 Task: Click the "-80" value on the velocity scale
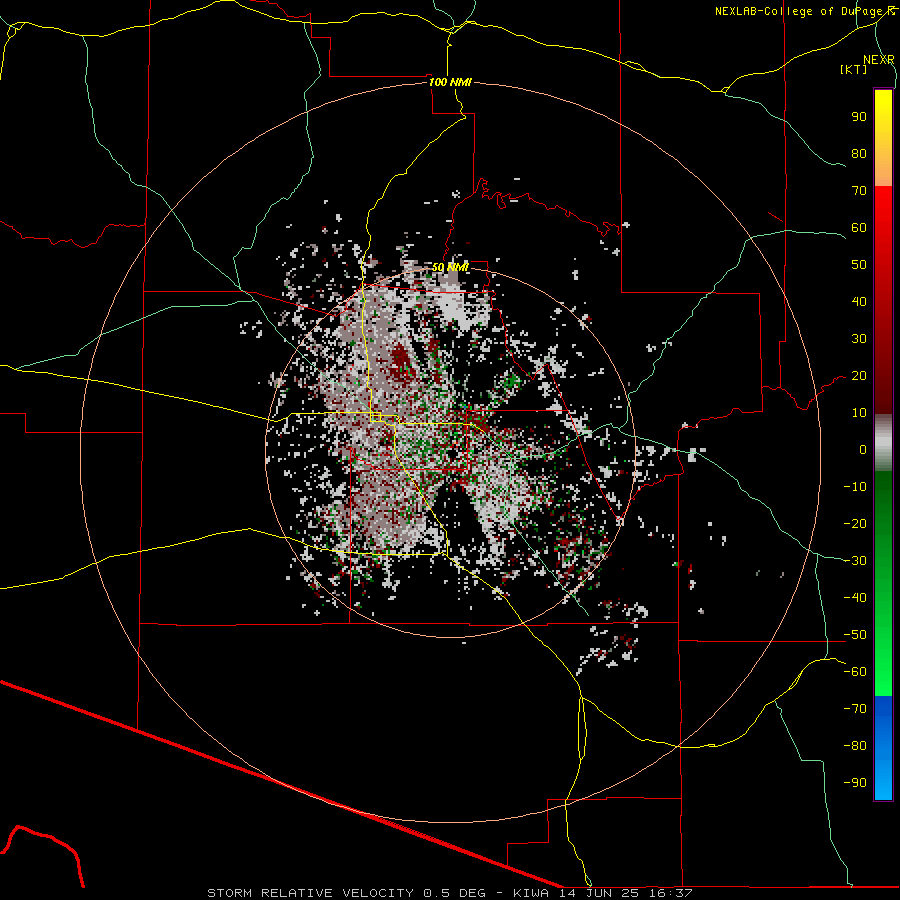coord(855,746)
